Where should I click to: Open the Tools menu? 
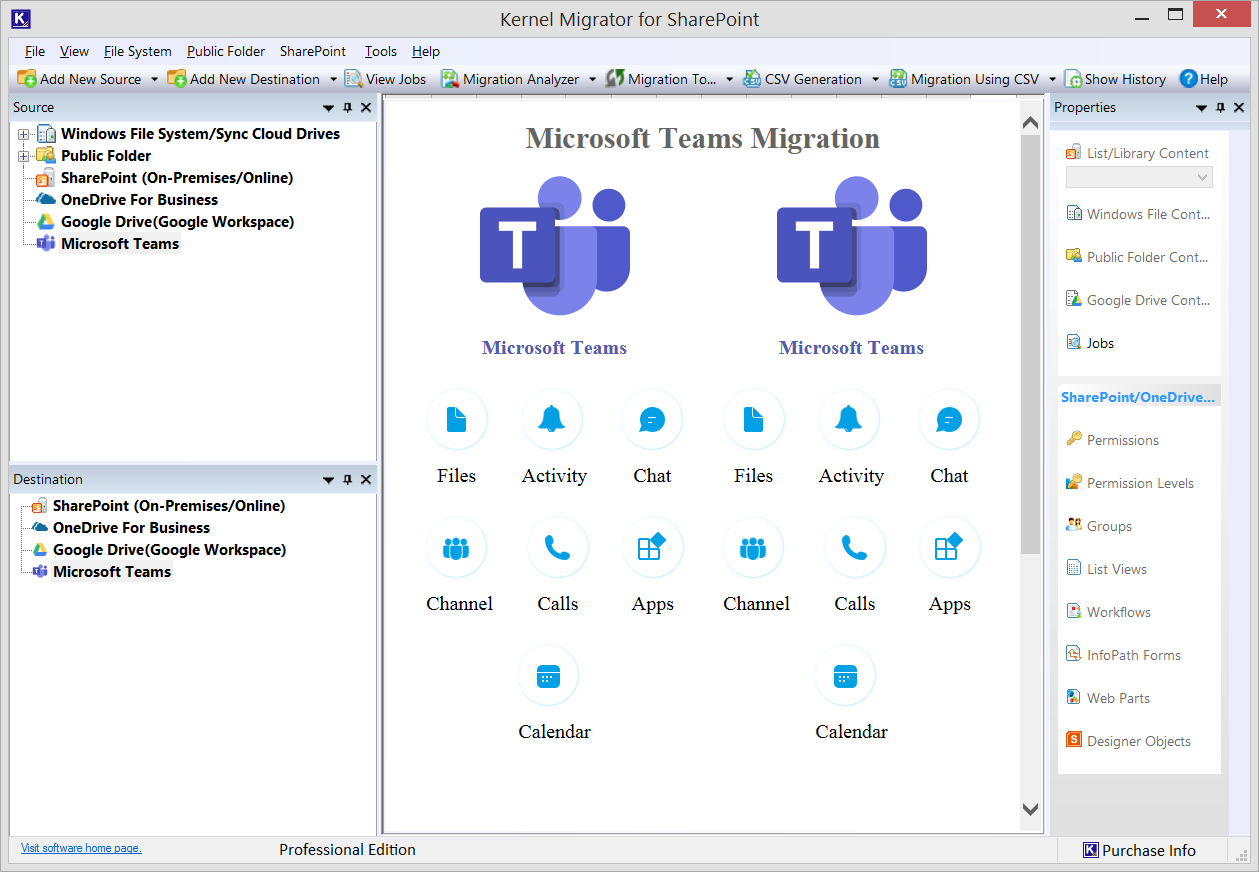[x=381, y=51]
